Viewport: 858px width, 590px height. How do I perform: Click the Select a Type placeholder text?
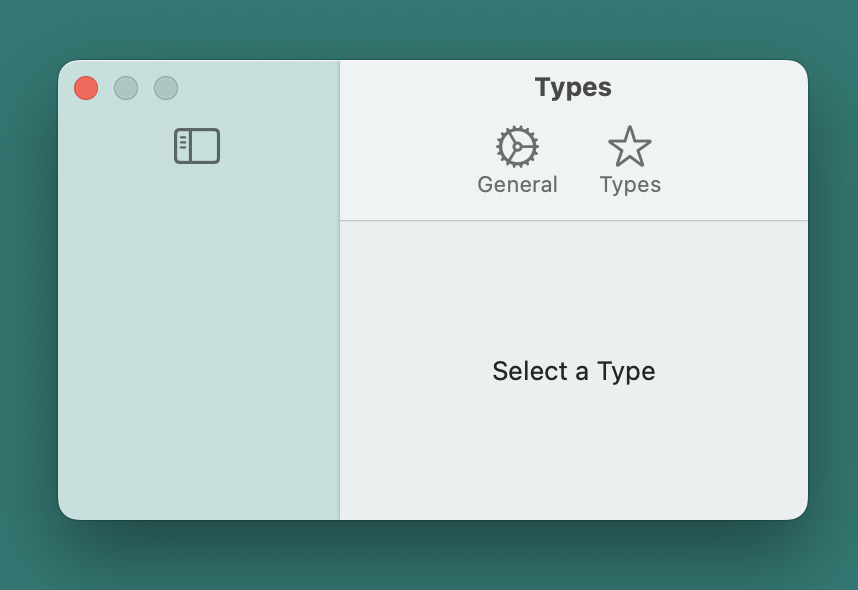(x=573, y=371)
